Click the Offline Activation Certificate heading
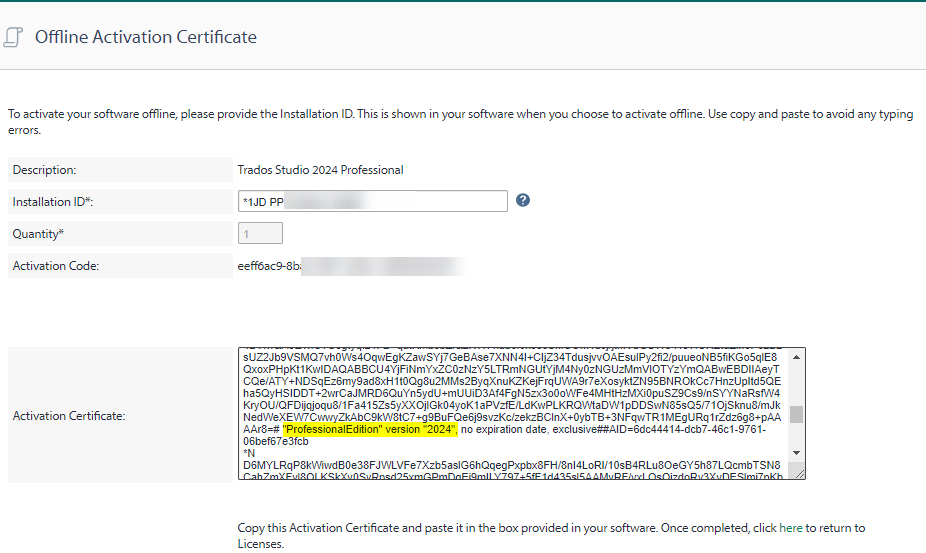926x553 pixels. 146,37
